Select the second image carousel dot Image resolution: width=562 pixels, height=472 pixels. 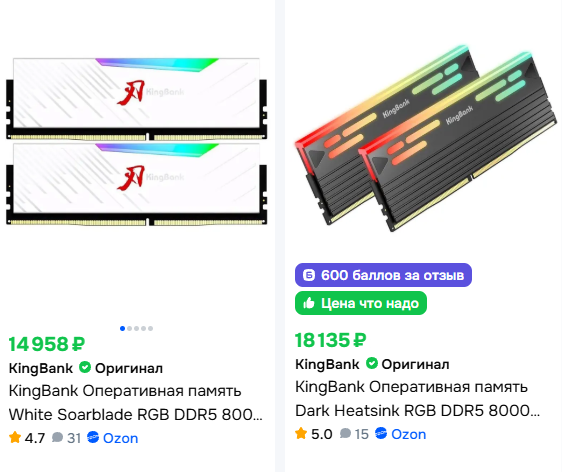129,328
